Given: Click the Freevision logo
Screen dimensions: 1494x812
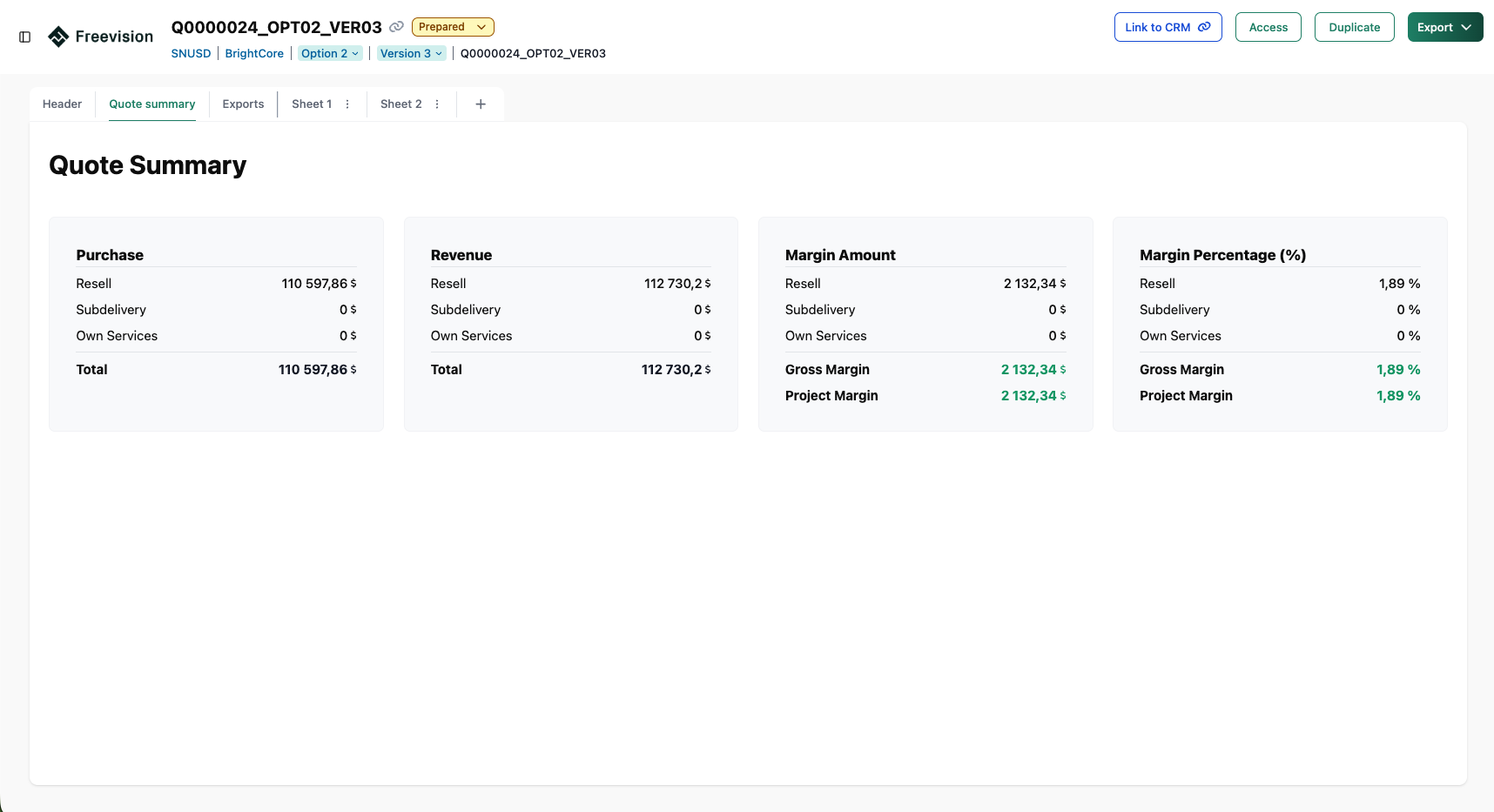Looking at the screenshot, I should [x=100, y=37].
